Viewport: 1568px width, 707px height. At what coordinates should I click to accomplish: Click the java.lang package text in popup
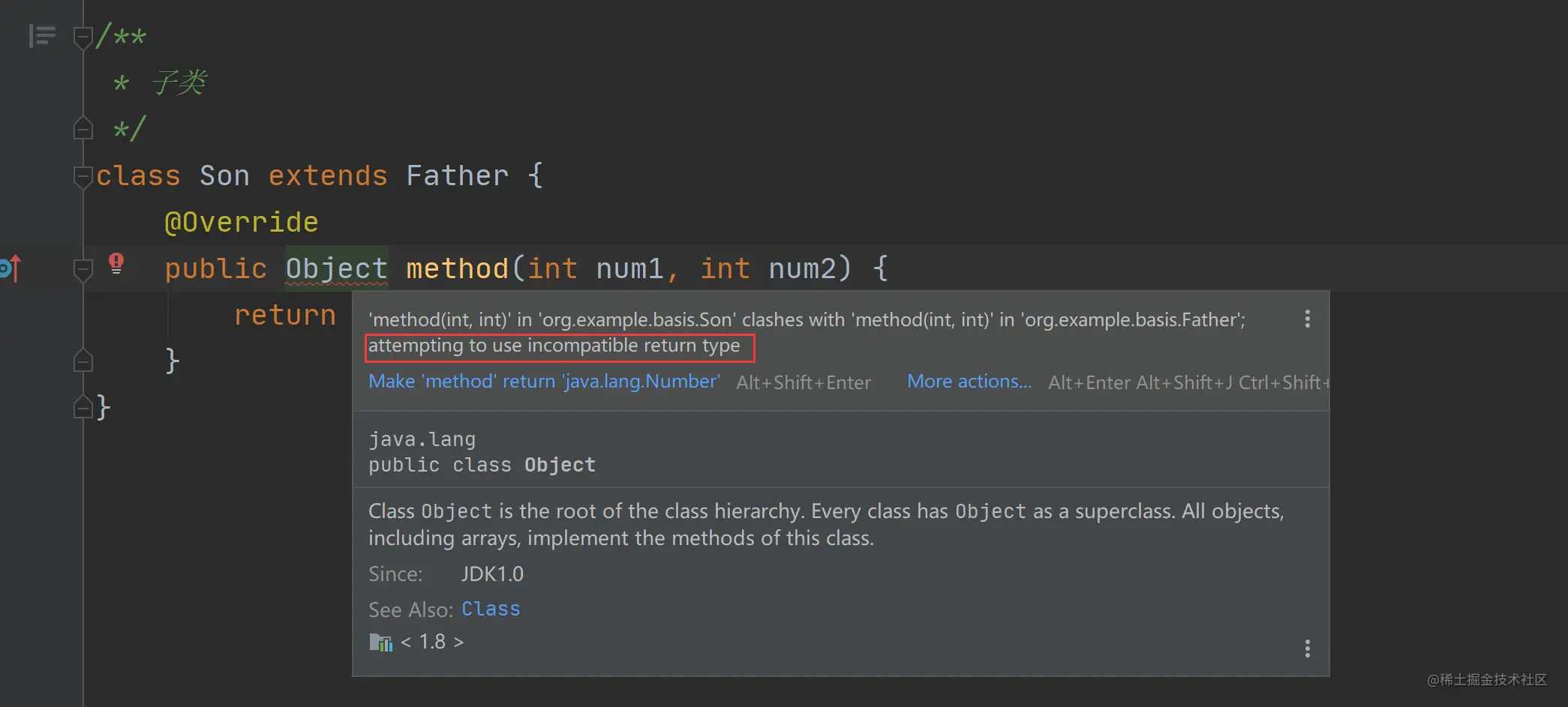(x=422, y=439)
